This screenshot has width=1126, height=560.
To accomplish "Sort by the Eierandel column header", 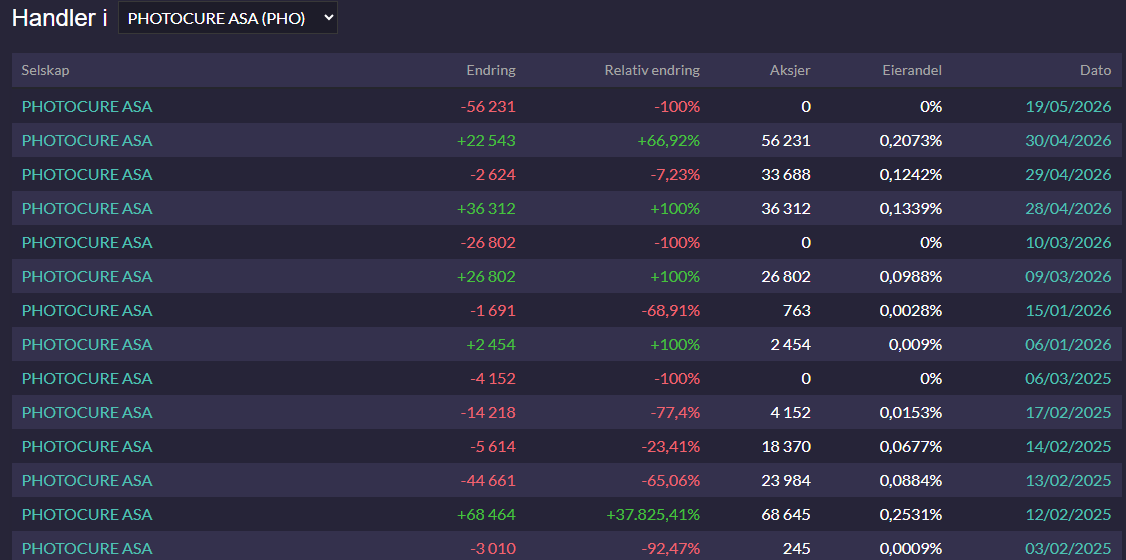I will (912, 70).
